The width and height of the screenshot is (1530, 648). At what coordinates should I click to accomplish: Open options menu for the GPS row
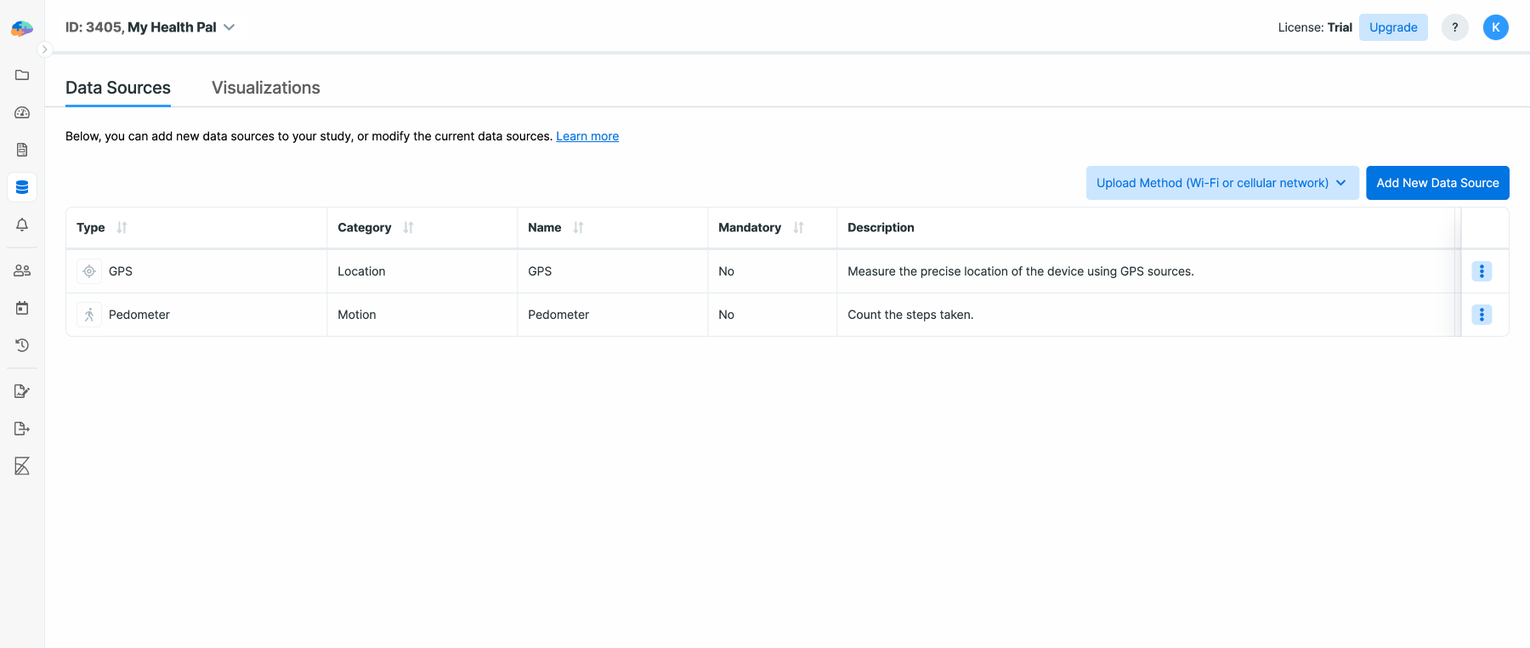coord(1481,270)
